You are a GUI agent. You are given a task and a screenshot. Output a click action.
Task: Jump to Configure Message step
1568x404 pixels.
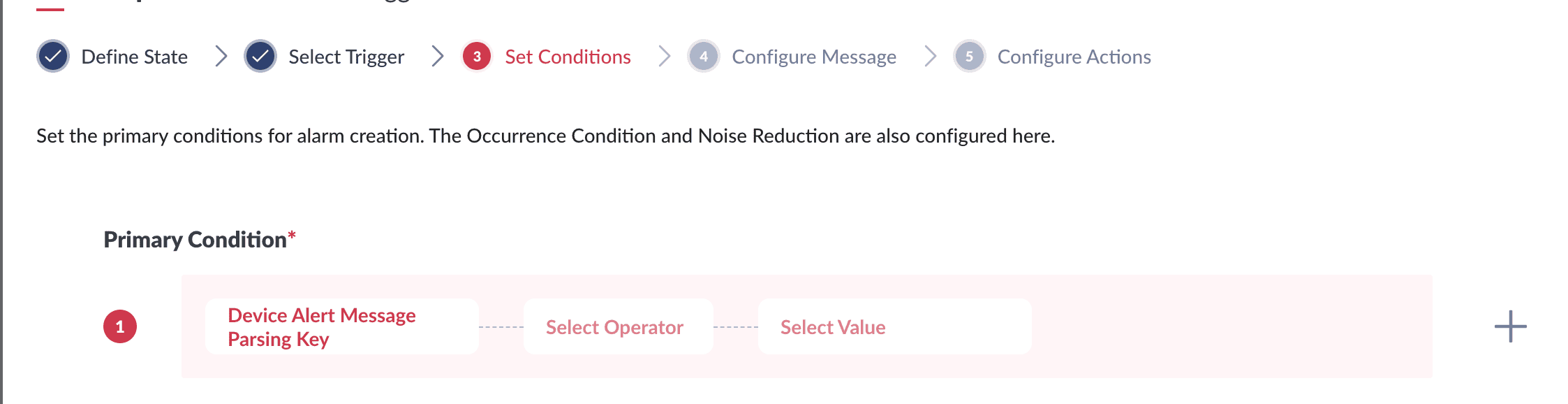click(x=813, y=57)
